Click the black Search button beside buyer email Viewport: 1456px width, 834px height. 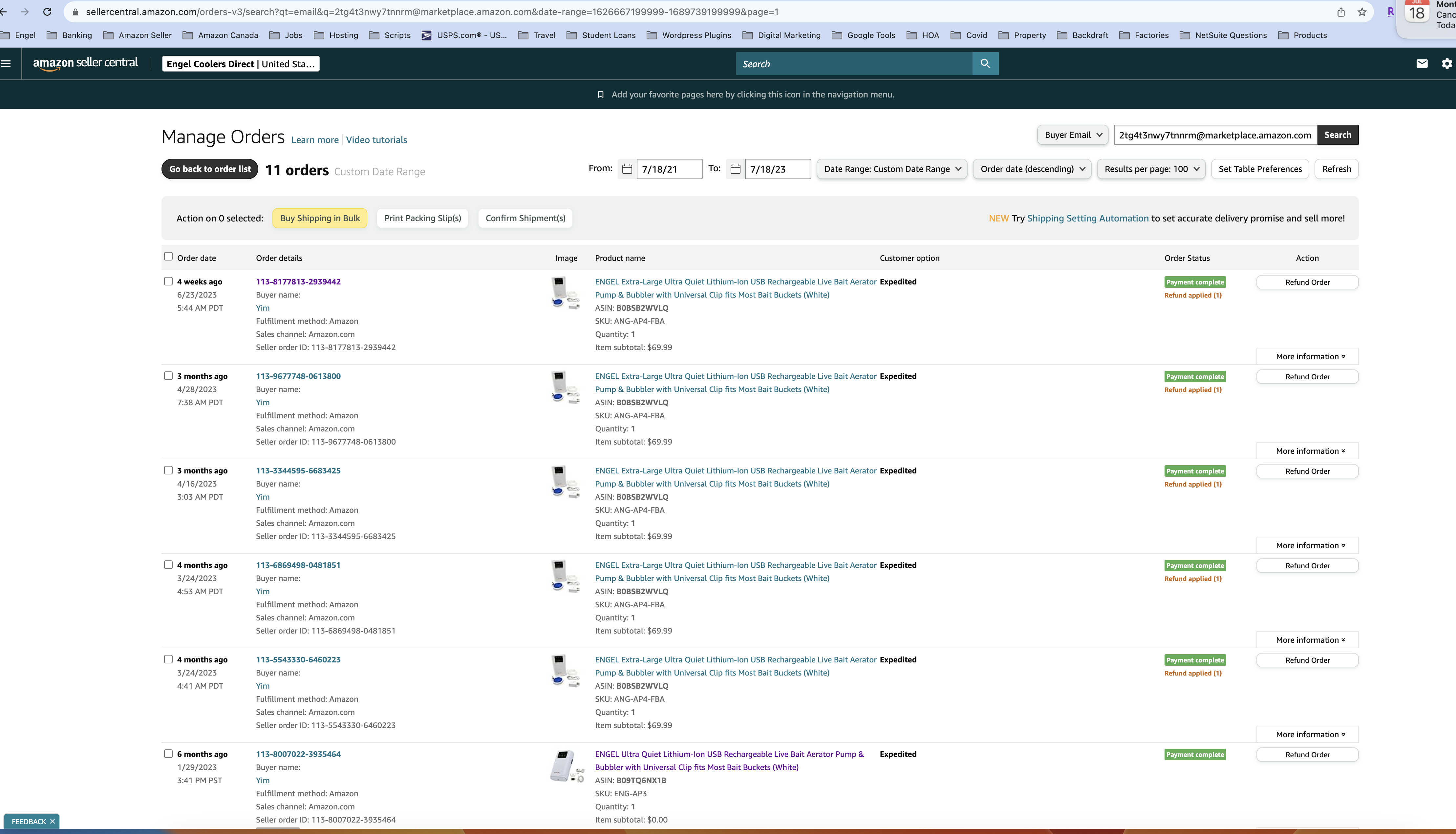(1338, 135)
